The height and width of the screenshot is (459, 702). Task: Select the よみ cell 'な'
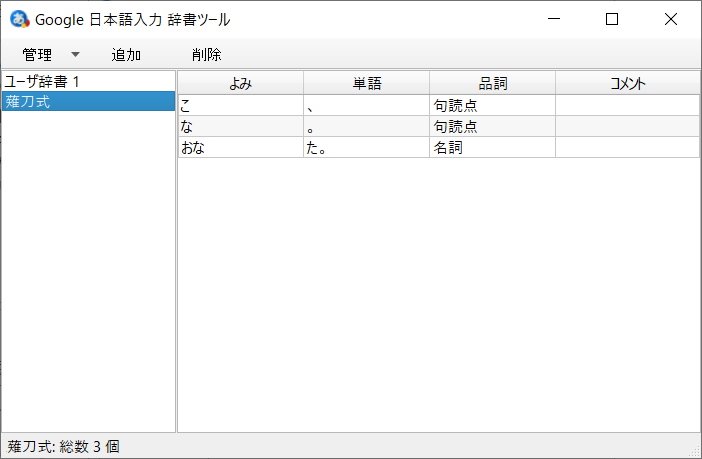[x=241, y=127]
